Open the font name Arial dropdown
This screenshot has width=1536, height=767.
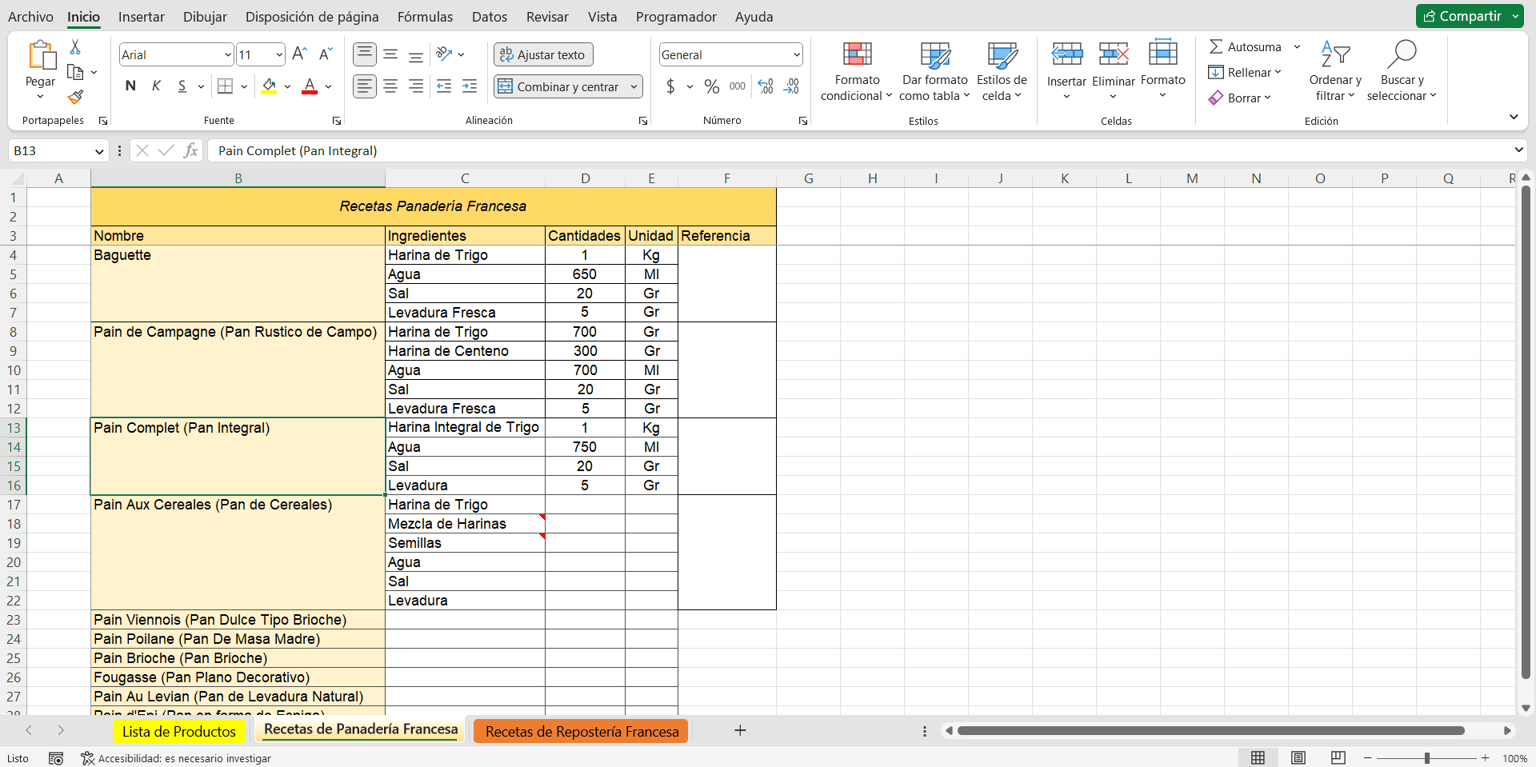[x=228, y=55]
